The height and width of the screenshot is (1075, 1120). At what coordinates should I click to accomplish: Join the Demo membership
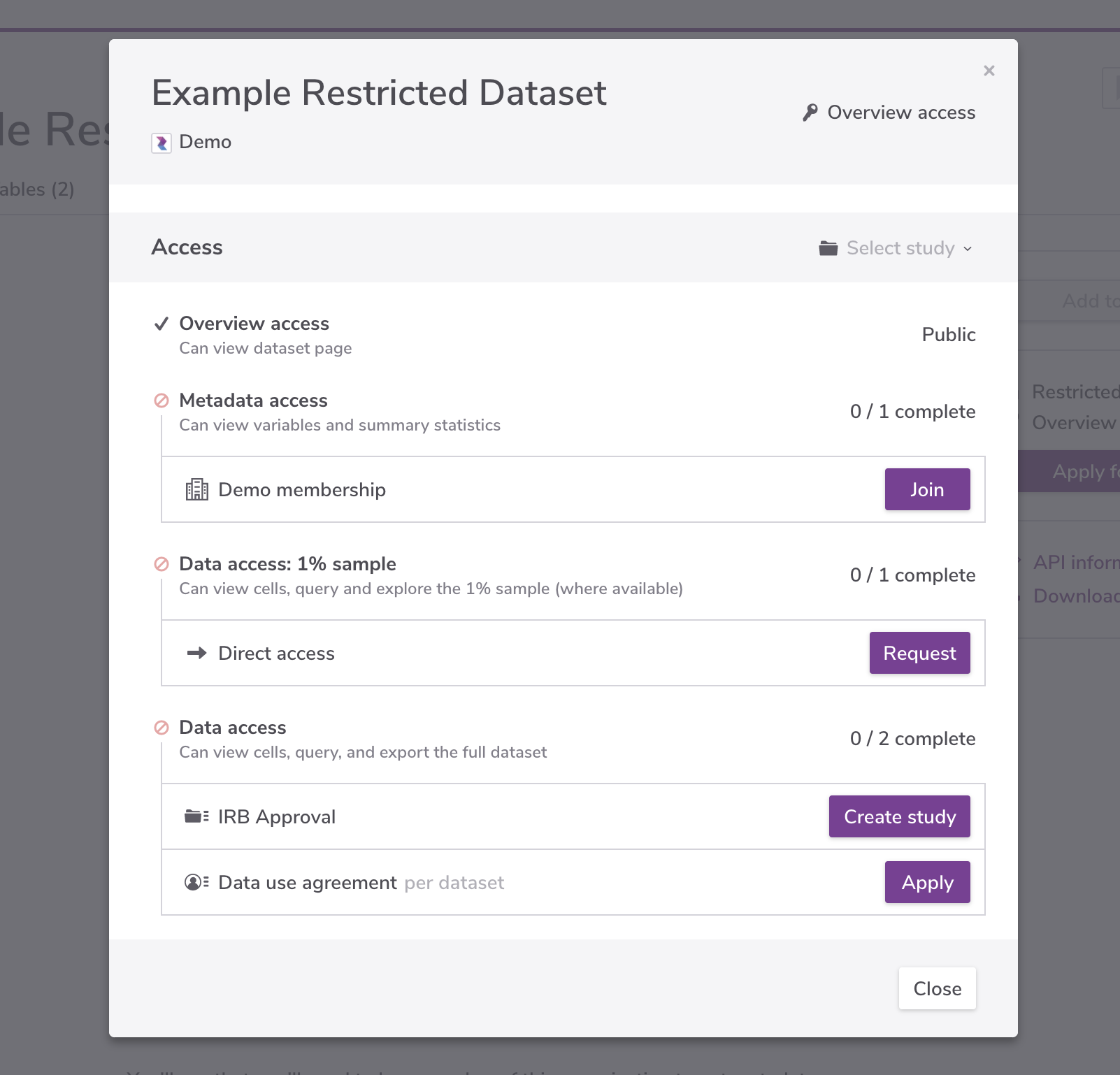coord(927,489)
